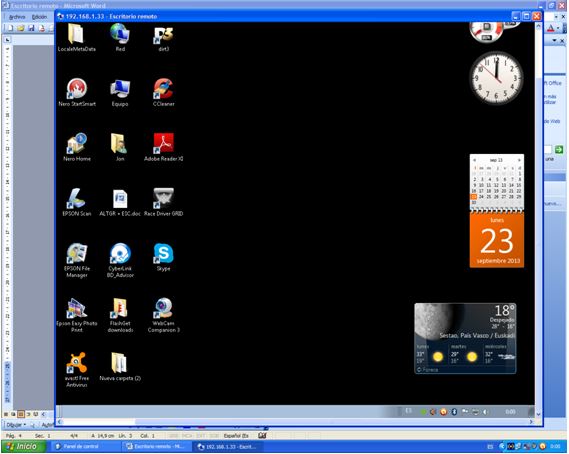This screenshot has width=569, height=454.
Task: Click Español language in Word status bar
Action: 236,435
